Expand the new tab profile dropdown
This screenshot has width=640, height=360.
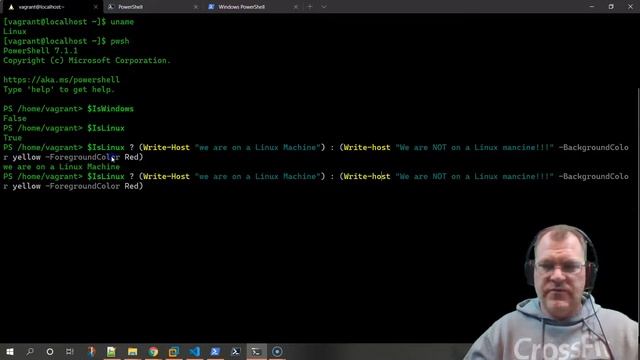(x=324, y=7)
